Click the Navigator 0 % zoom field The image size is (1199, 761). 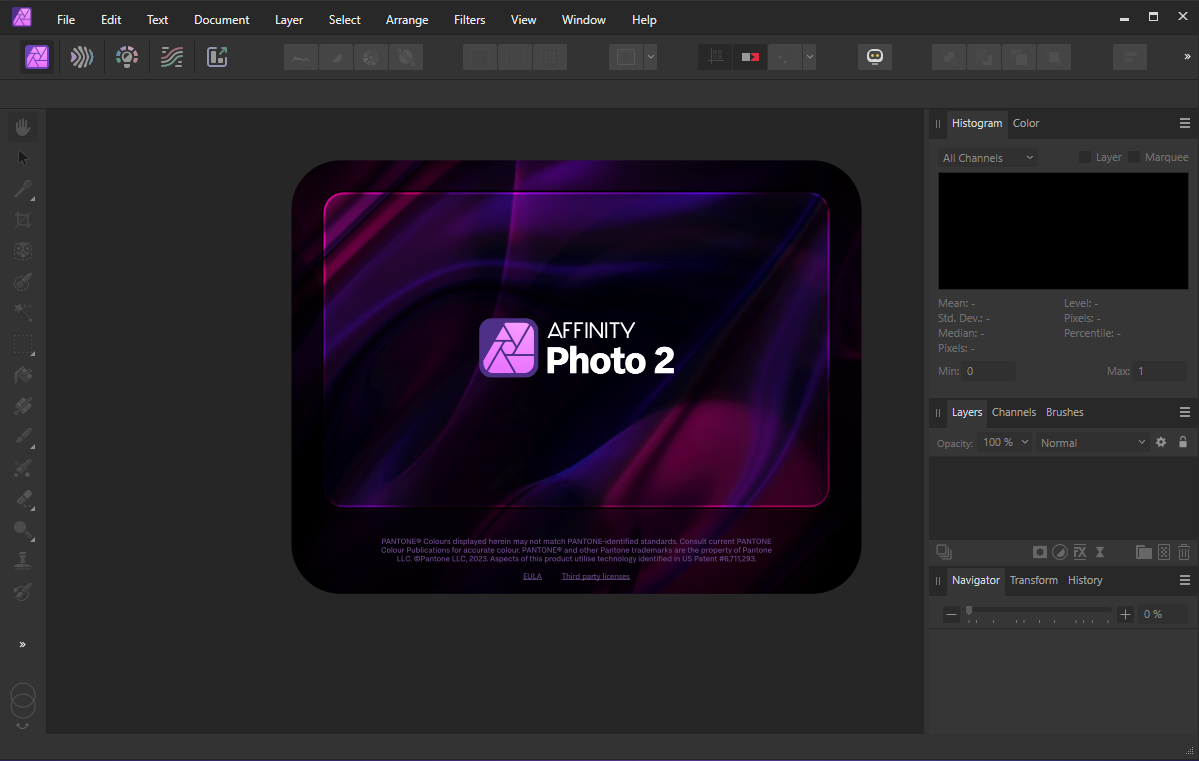coord(1163,614)
